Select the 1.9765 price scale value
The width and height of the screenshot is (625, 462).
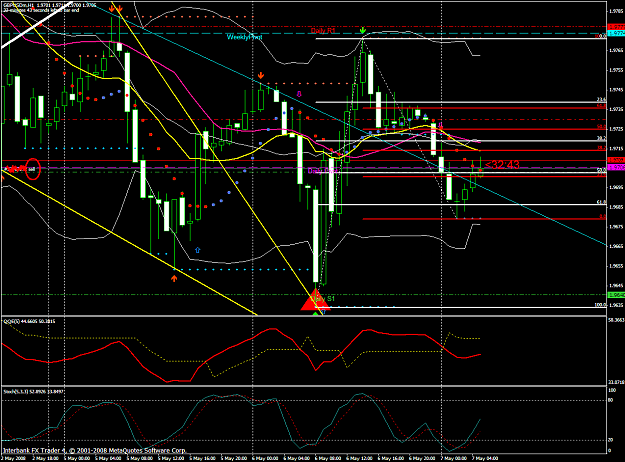(616, 50)
